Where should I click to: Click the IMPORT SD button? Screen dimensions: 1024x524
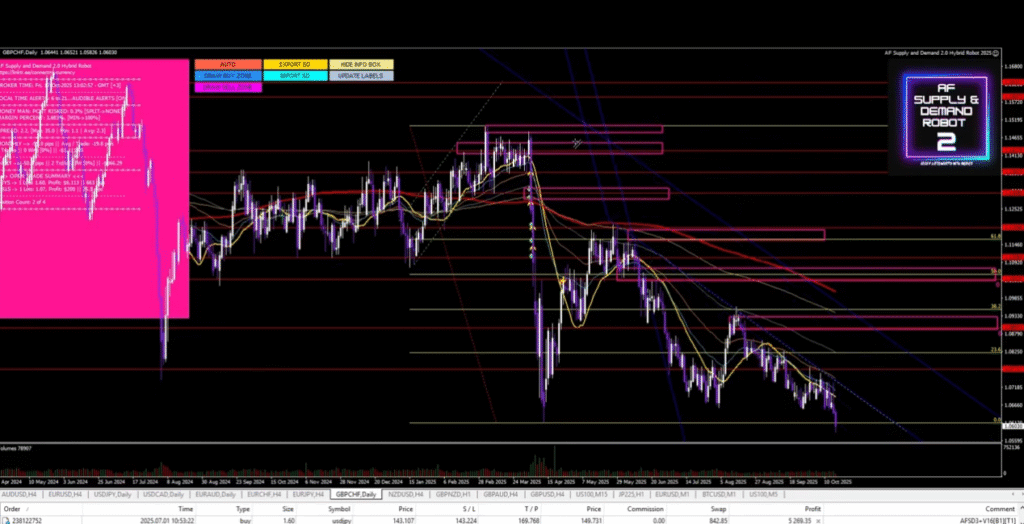[295, 76]
